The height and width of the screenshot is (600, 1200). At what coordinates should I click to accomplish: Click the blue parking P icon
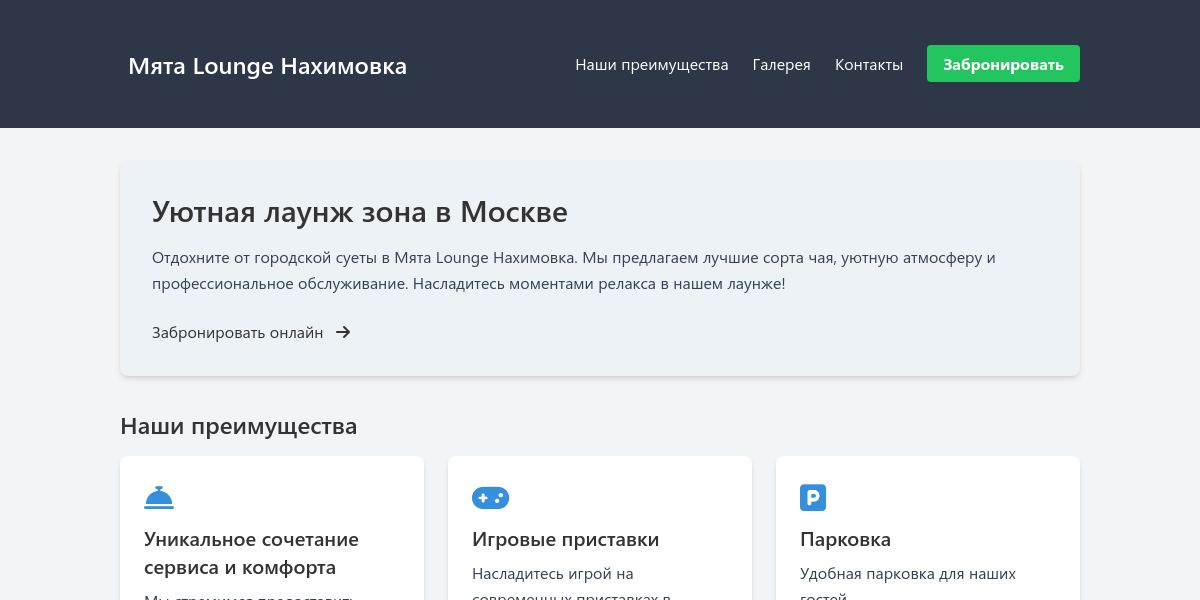[x=813, y=497]
